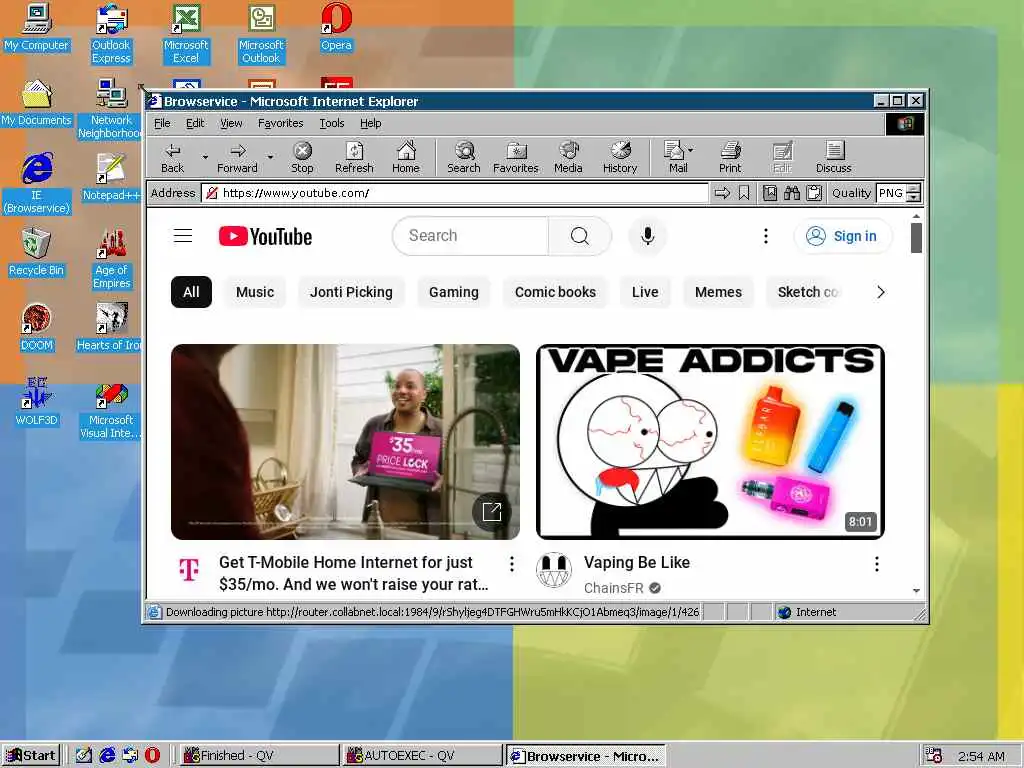This screenshot has width=1024, height=768.
Task: Select the Music category chip
Action: point(255,292)
